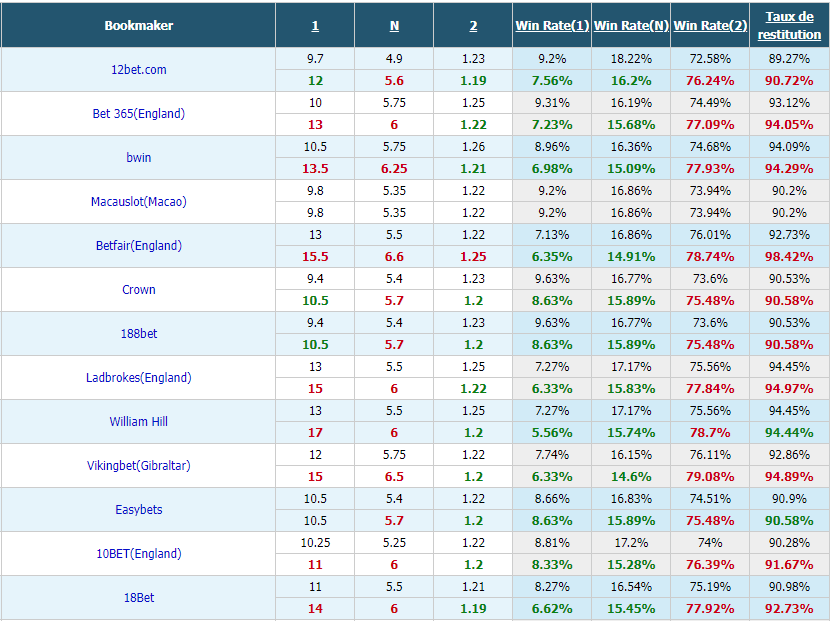The height and width of the screenshot is (621, 831).
Task: Select 10BET restitution value 91.67%
Action: click(789, 564)
